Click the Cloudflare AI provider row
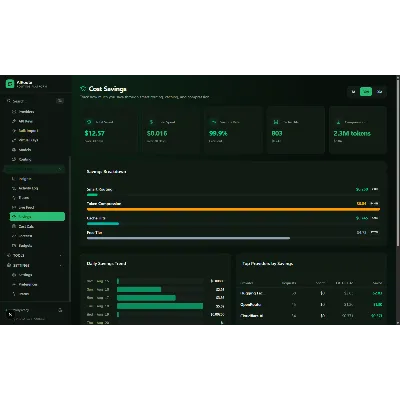This screenshot has width=400, height=400. click(x=311, y=315)
